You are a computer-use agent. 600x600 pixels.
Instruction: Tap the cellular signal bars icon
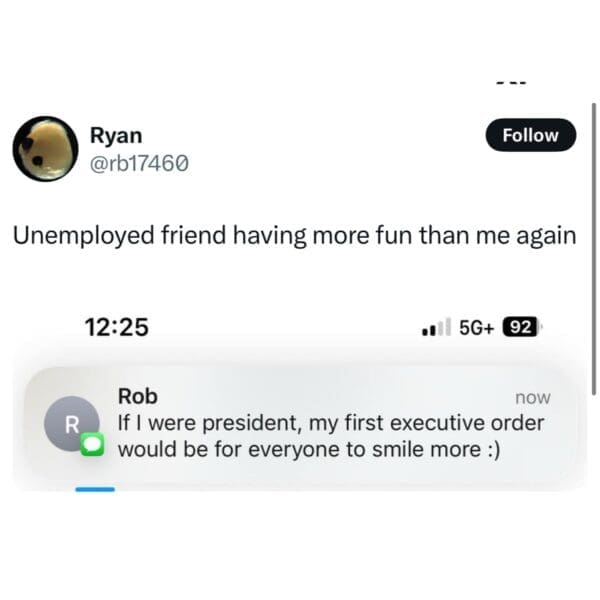pyautogui.click(x=436, y=328)
